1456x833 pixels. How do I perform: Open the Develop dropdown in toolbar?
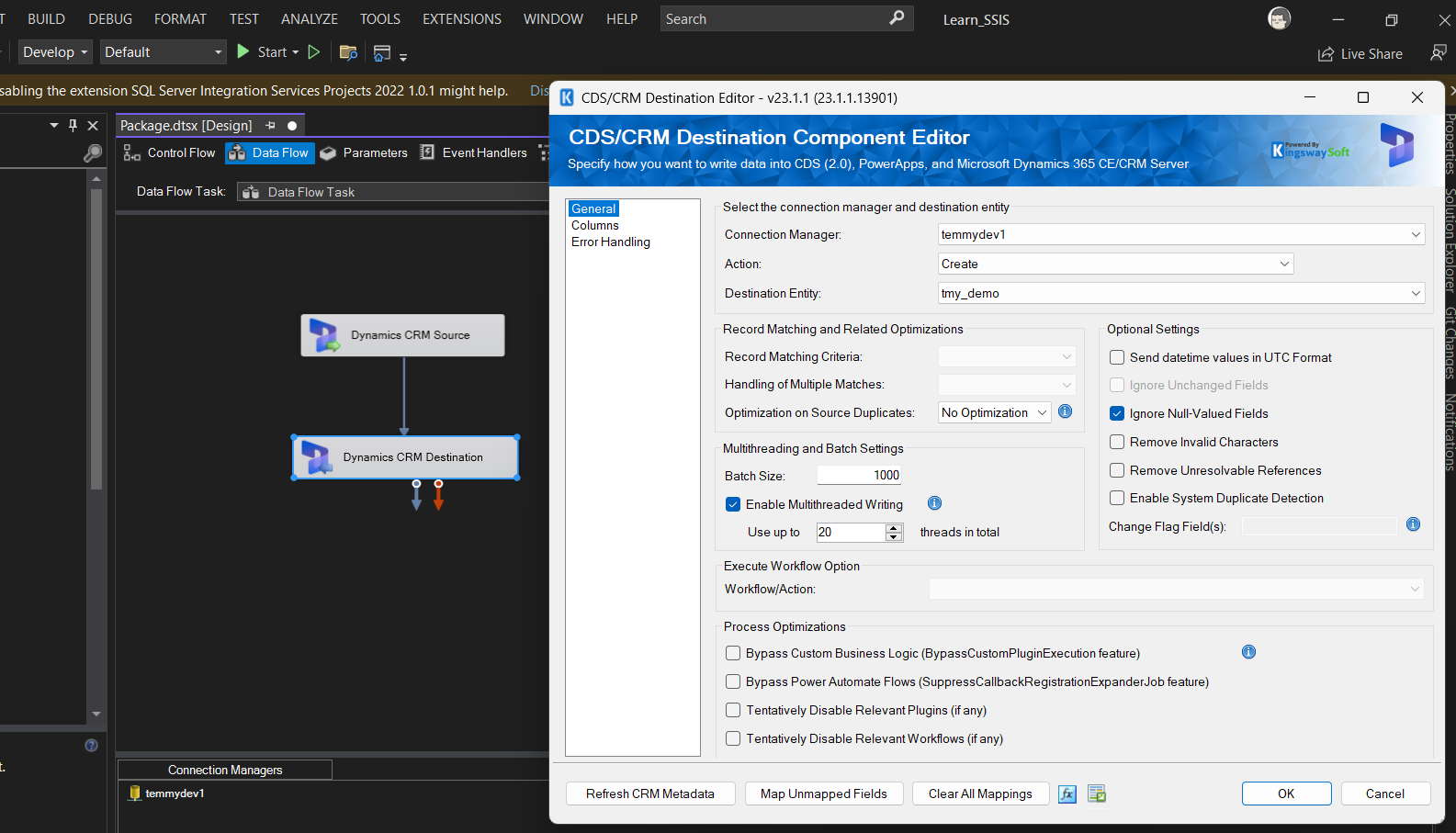point(55,51)
